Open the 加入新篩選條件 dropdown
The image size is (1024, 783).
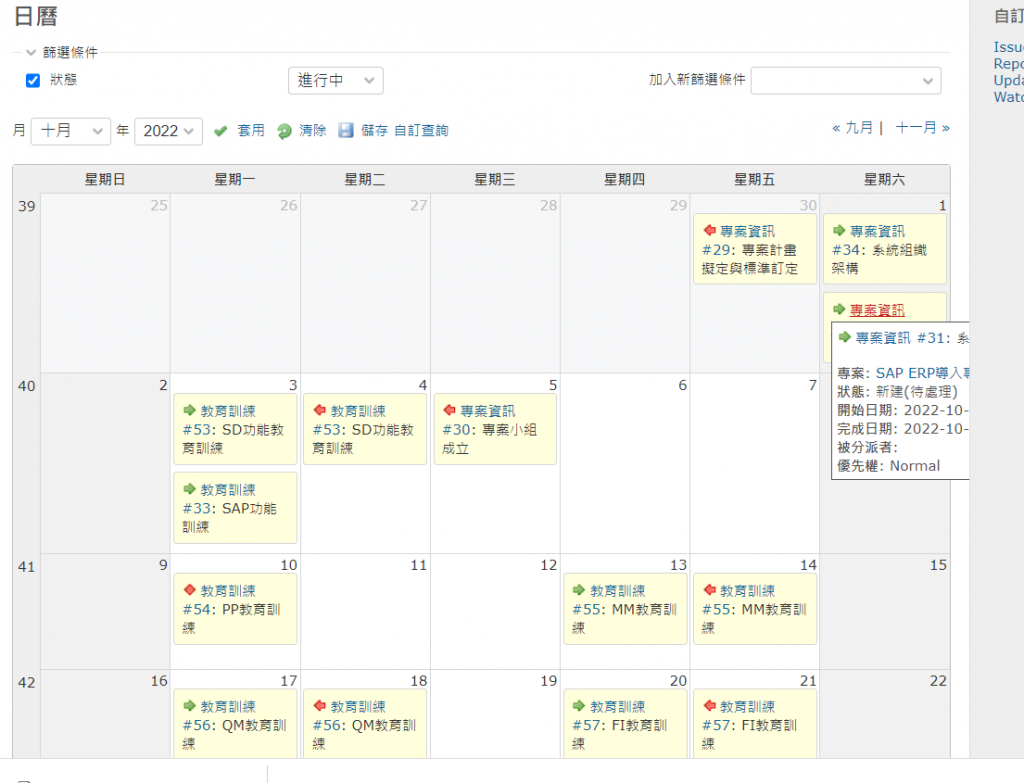845,81
